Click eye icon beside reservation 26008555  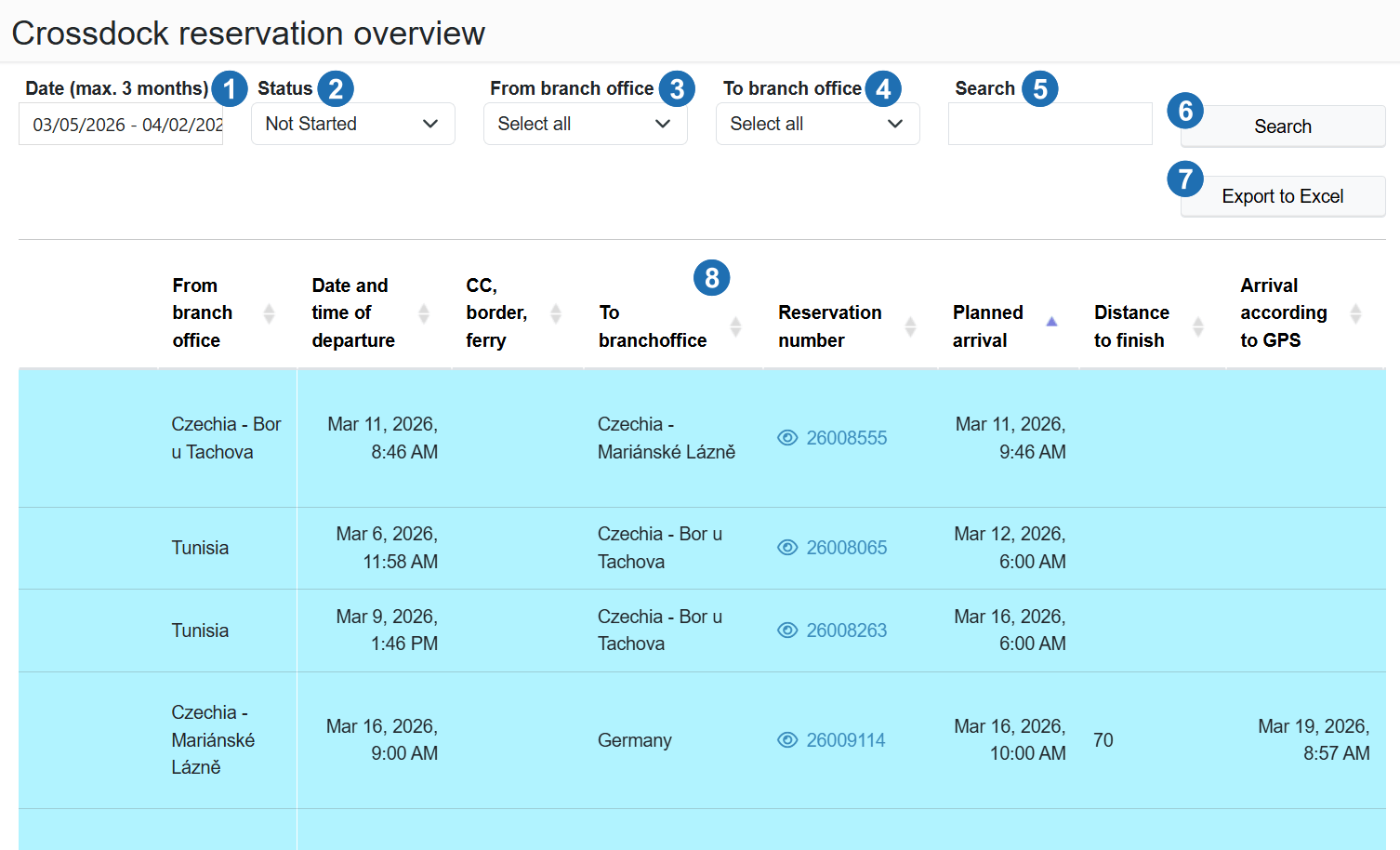pyautogui.click(x=787, y=438)
